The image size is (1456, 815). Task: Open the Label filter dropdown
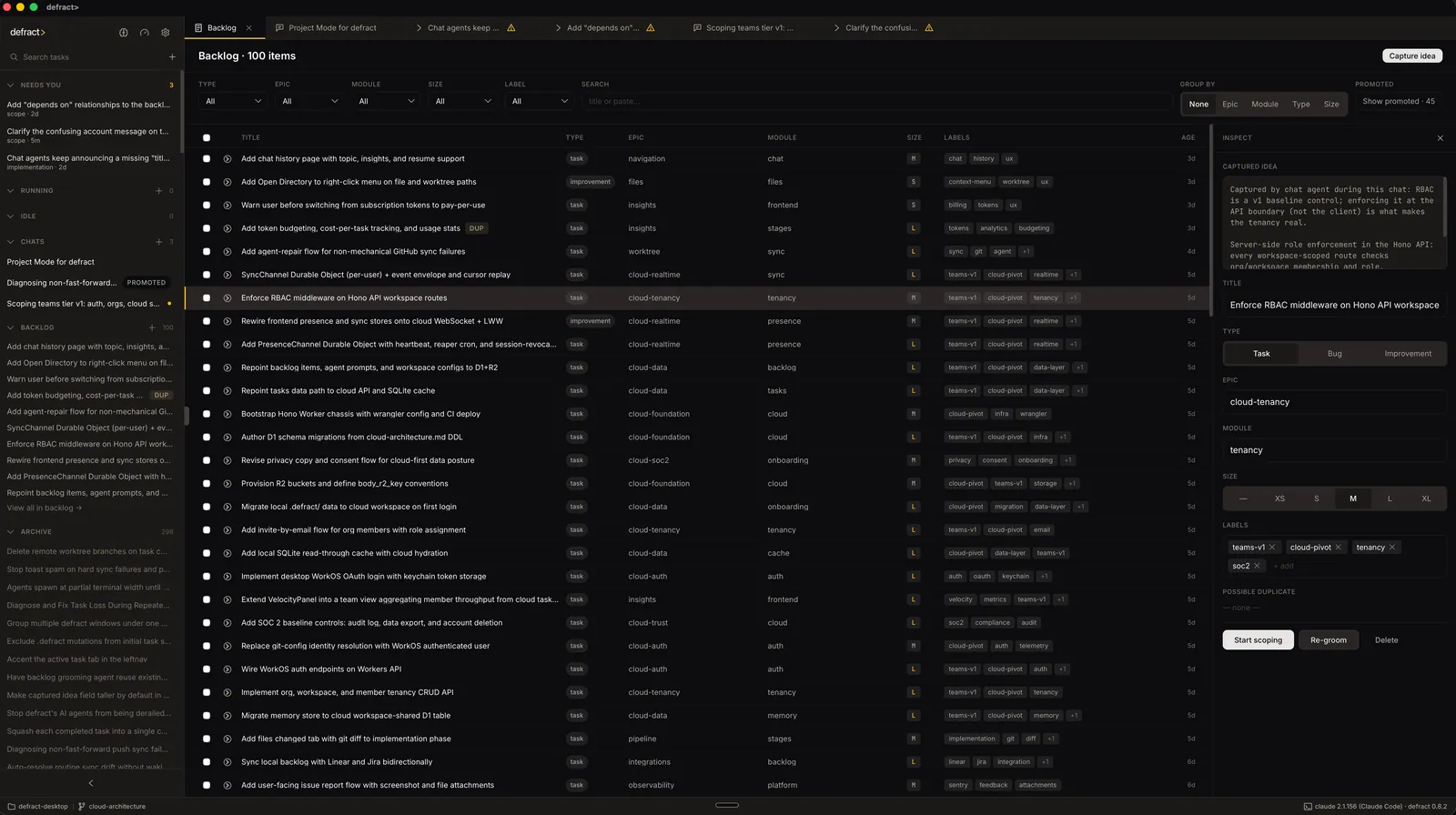[x=540, y=101]
